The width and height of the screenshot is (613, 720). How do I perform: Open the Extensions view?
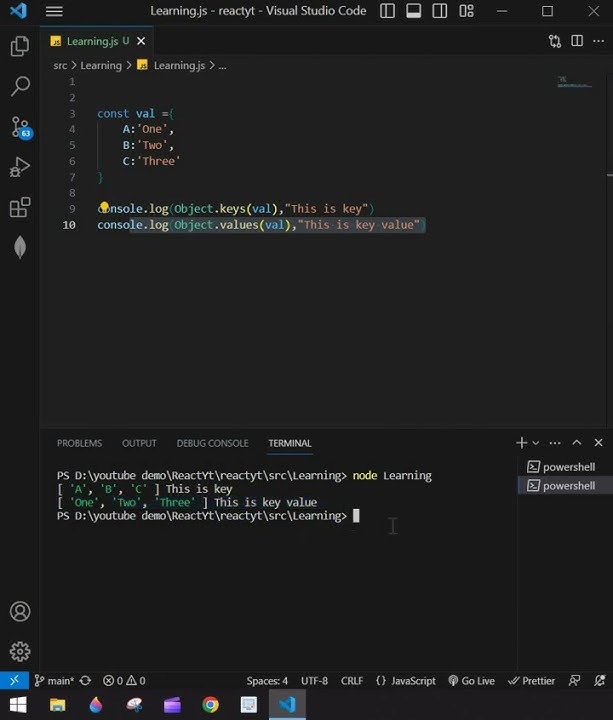tap(19, 208)
